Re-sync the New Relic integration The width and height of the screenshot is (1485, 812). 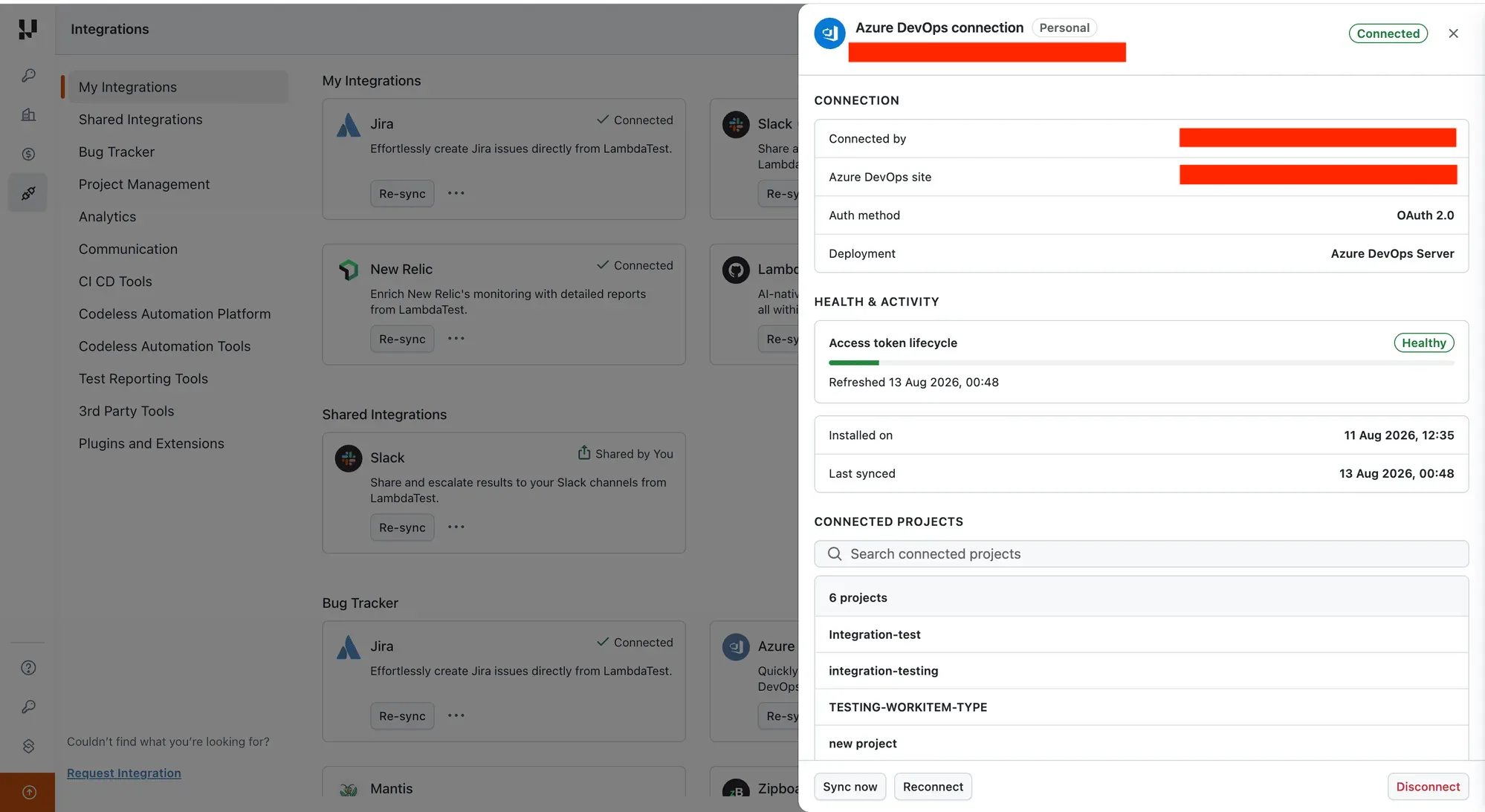(x=402, y=340)
